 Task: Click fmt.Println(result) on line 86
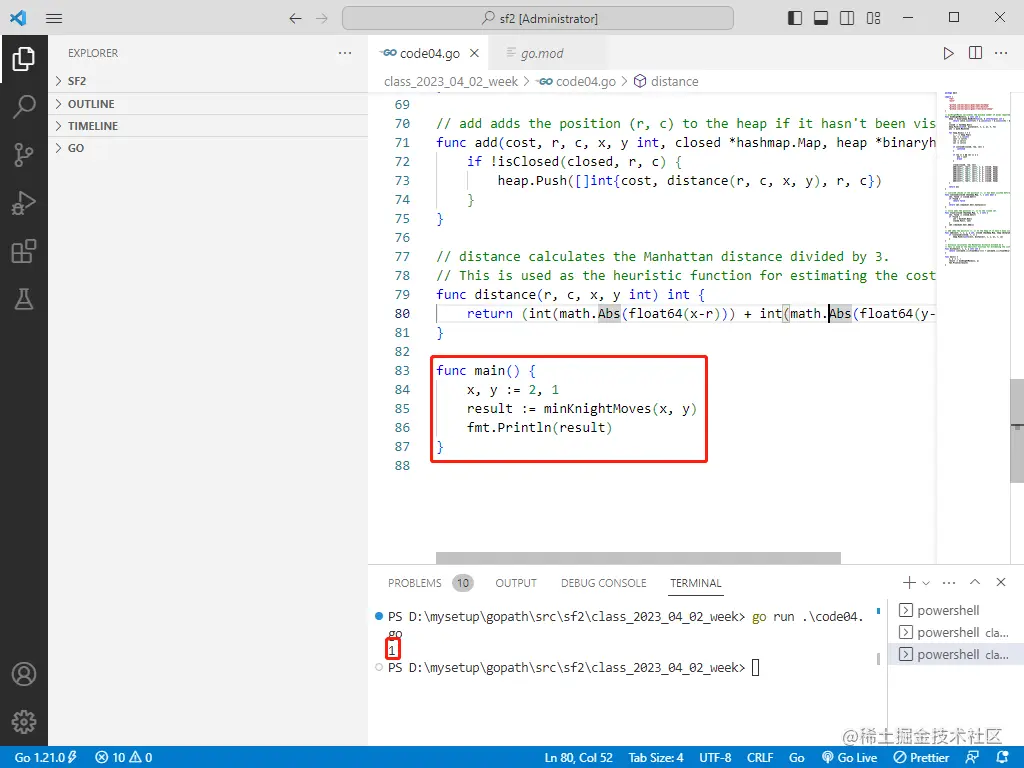click(539, 428)
